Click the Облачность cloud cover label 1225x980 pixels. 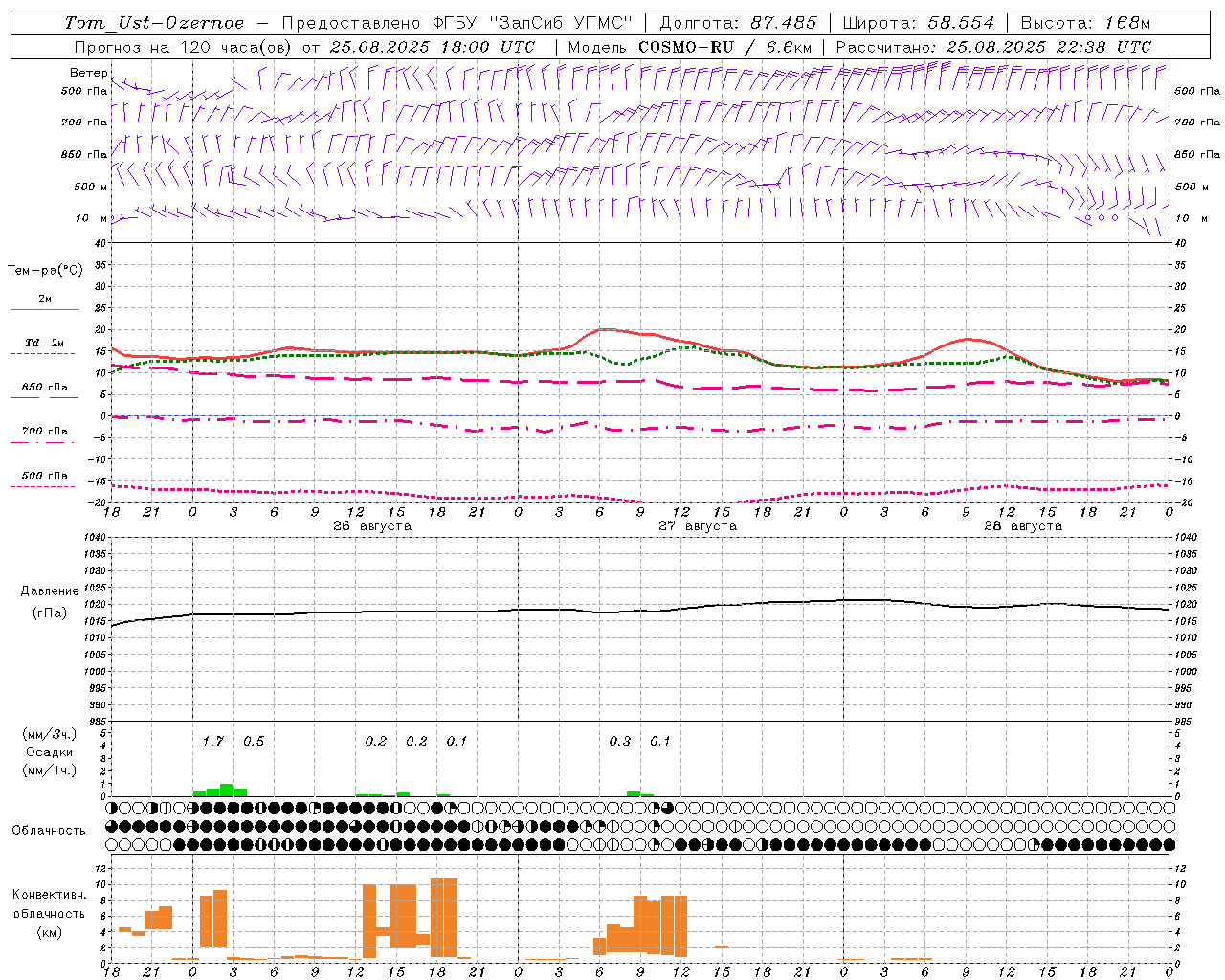[x=49, y=830]
